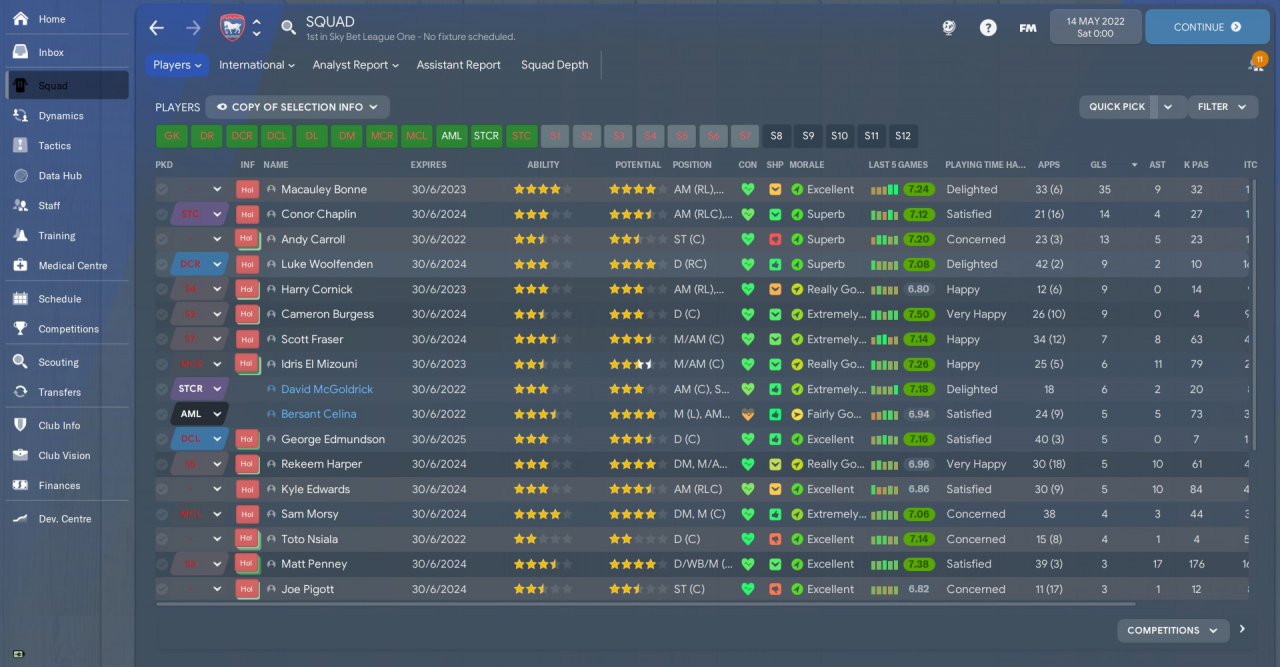The width and height of the screenshot is (1280, 667).
Task: Expand the Copy of Selection Info view dropdown
Action: 297,107
